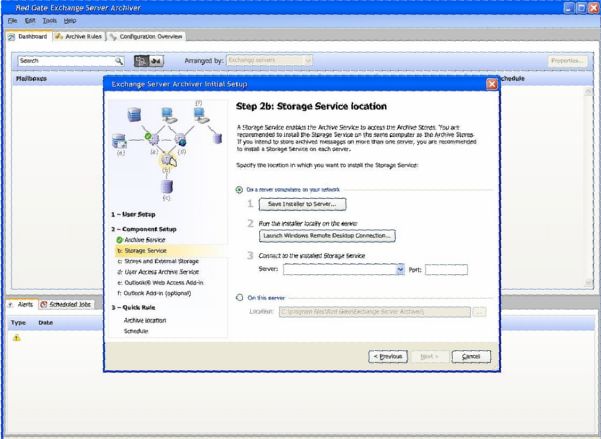Select 'd: User Access Archive Service' step

point(158,272)
